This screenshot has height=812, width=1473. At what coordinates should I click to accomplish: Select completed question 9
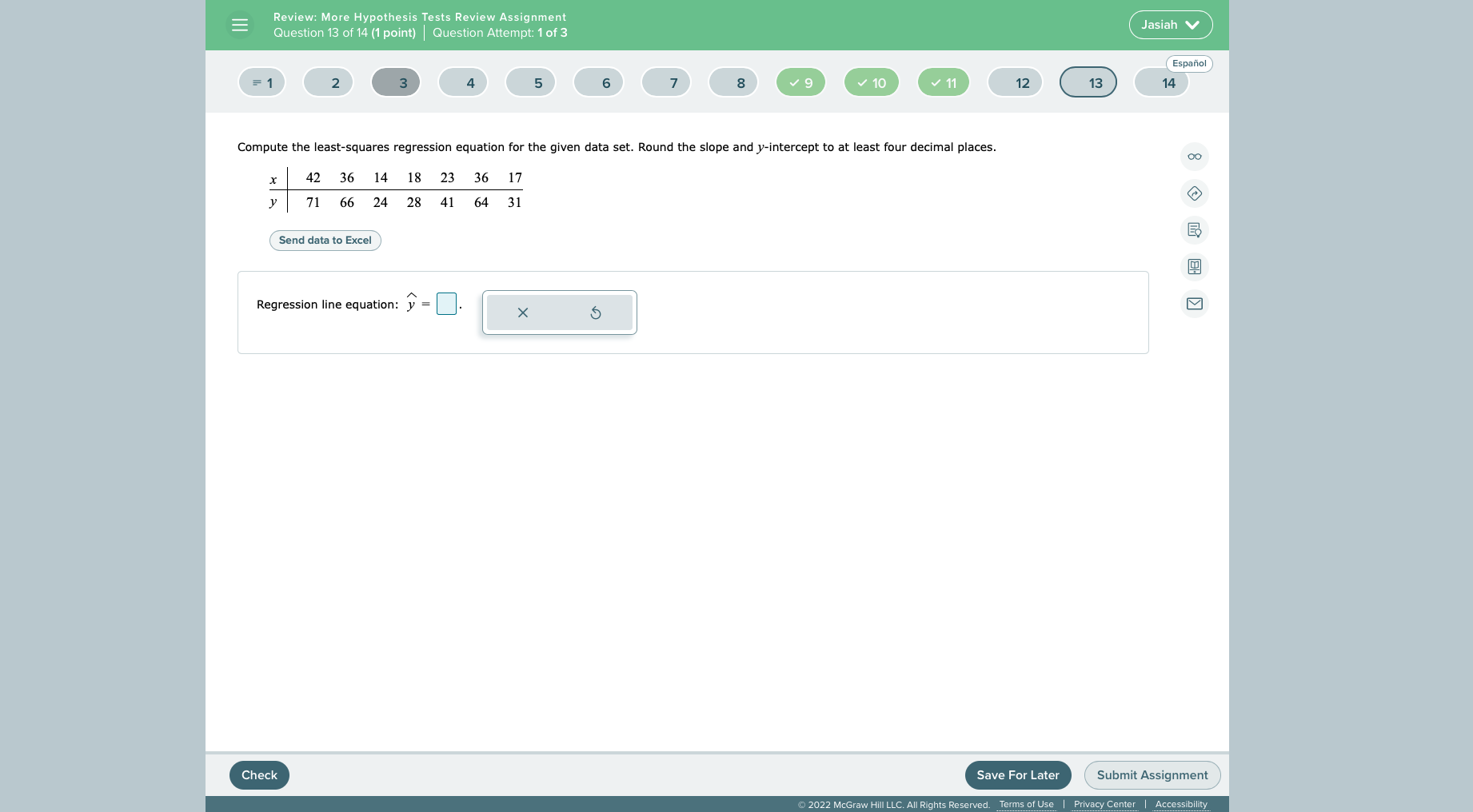pyautogui.click(x=800, y=82)
